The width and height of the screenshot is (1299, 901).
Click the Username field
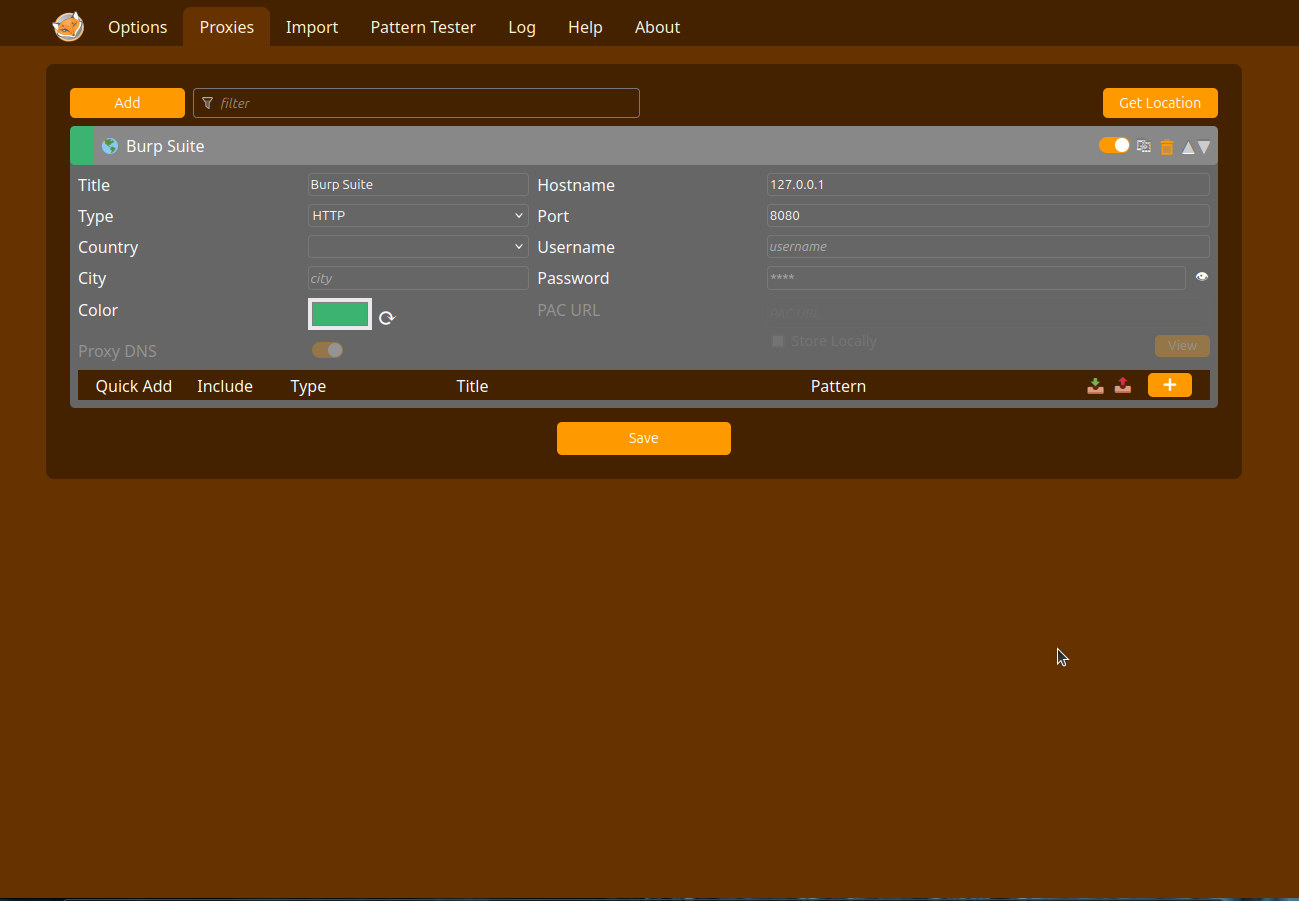coord(988,246)
